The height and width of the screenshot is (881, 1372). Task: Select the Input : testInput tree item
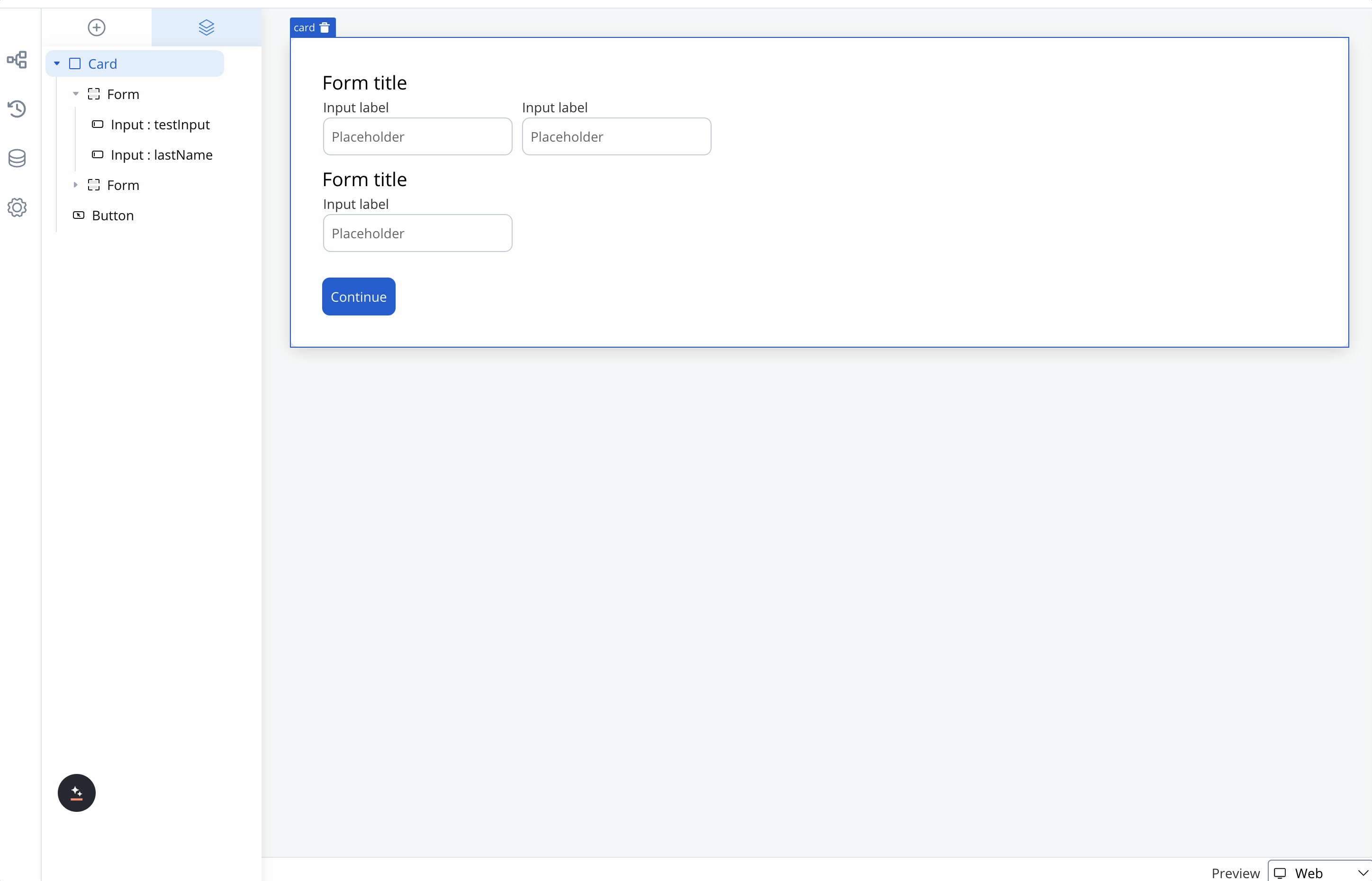(x=160, y=125)
